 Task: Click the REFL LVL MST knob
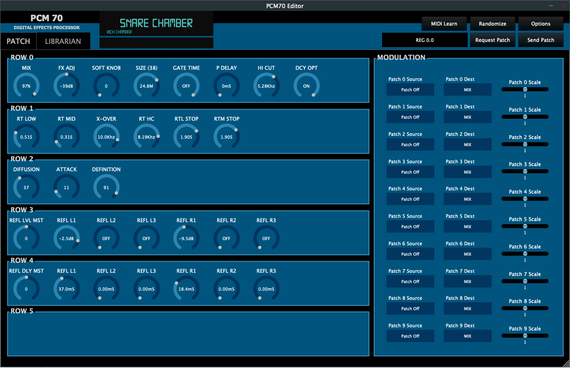click(26, 238)
